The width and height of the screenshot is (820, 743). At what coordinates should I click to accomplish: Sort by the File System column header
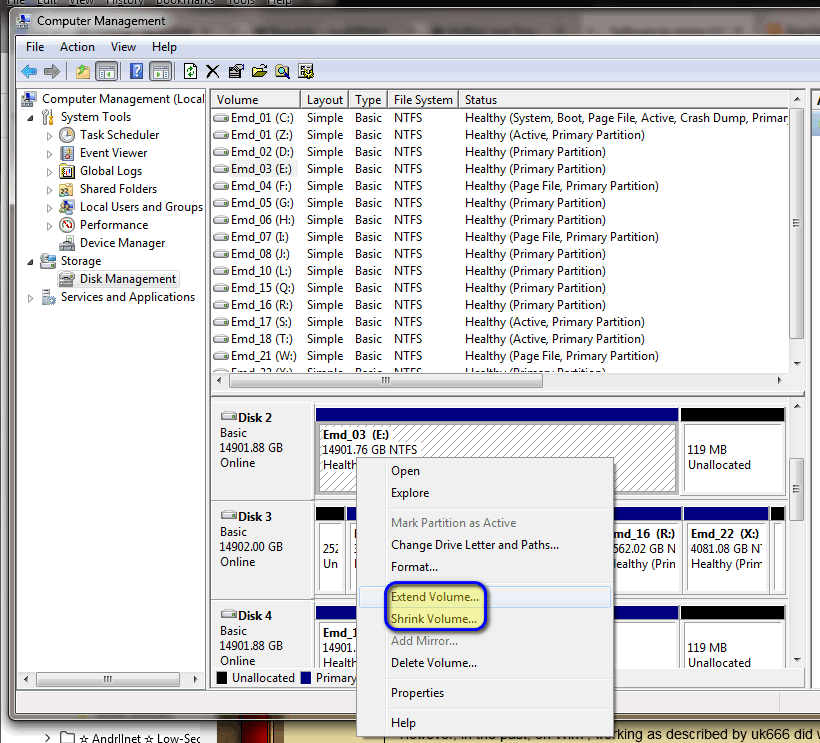click(423, 99)
